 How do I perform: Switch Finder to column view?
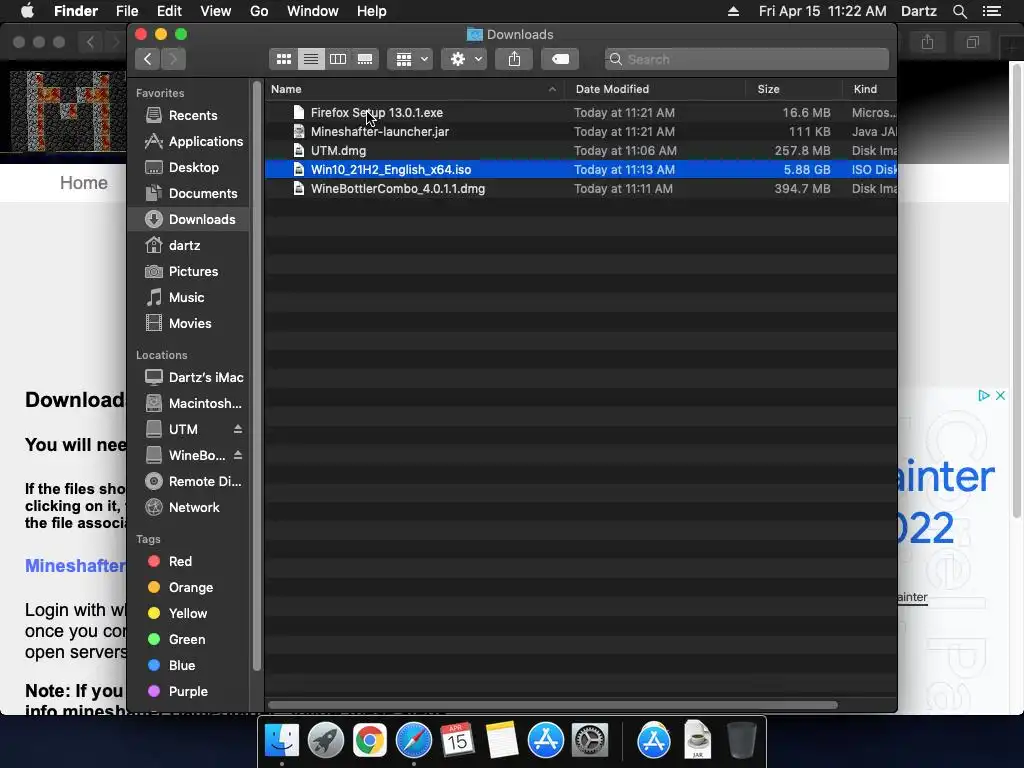pos(338,59)
